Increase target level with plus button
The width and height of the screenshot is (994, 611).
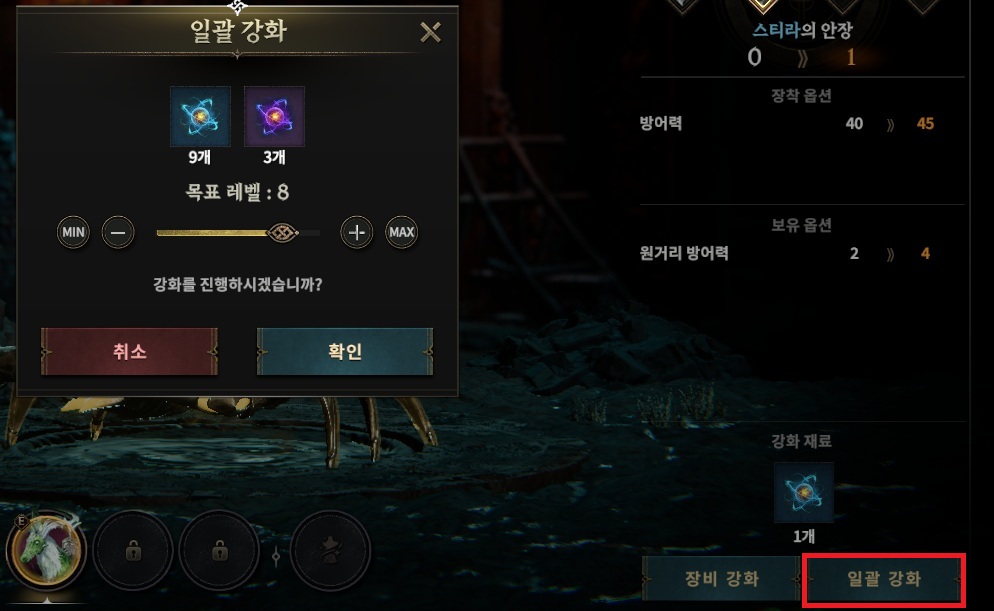(357, 233)
